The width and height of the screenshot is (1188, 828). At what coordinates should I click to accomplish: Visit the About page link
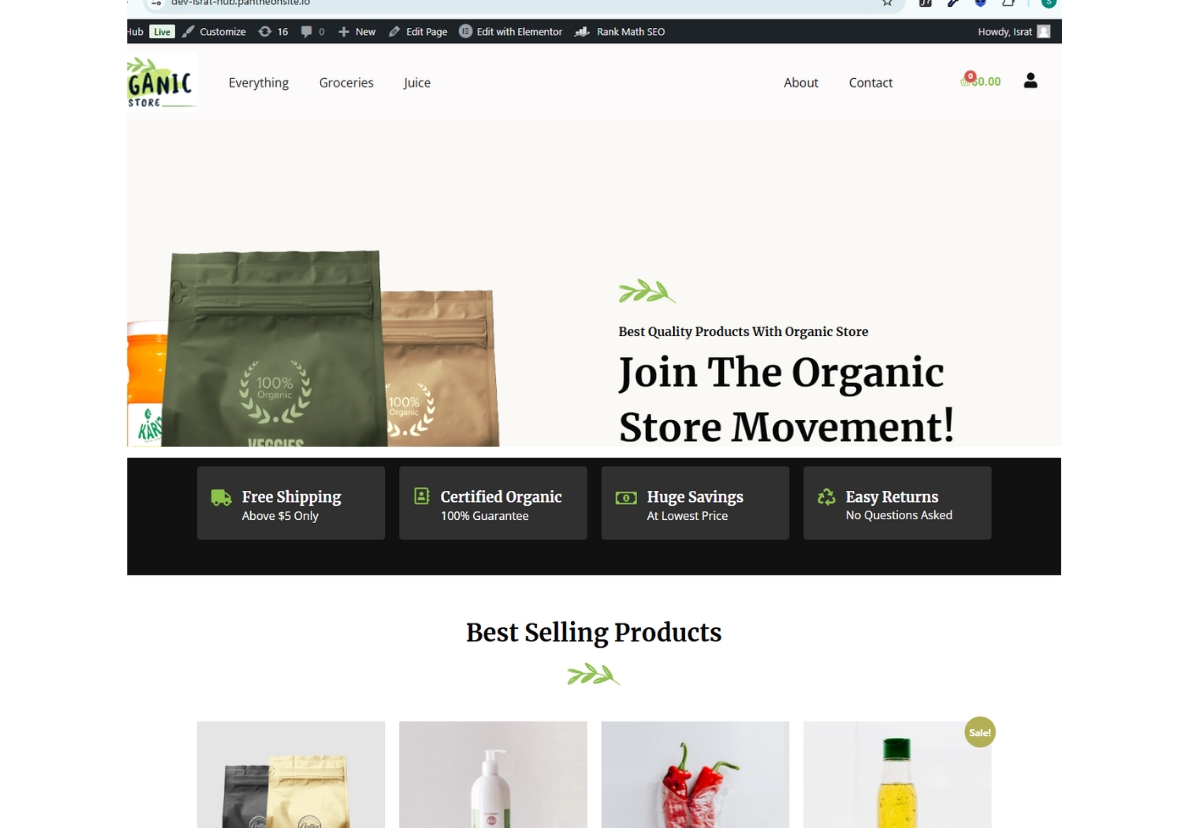[x=801, y=83]
